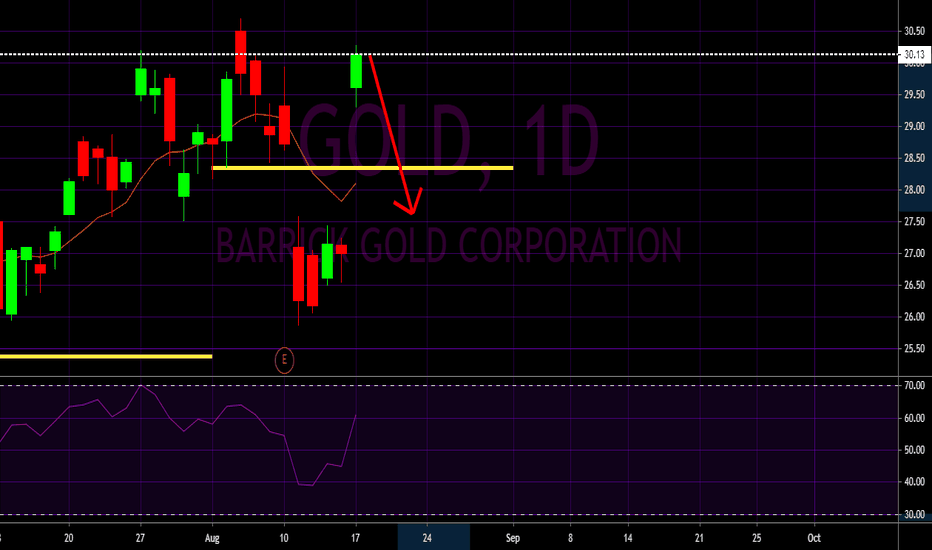Screen dimensions: 932x550
Task: Click the 20 date axis label
Action: [69, 538]
